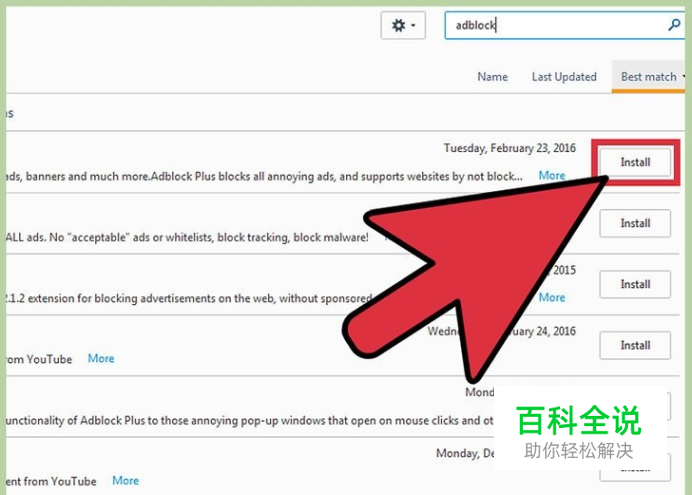Install the Adblock Plus add-on
692x495 pixels.
[x=635, y=162]
